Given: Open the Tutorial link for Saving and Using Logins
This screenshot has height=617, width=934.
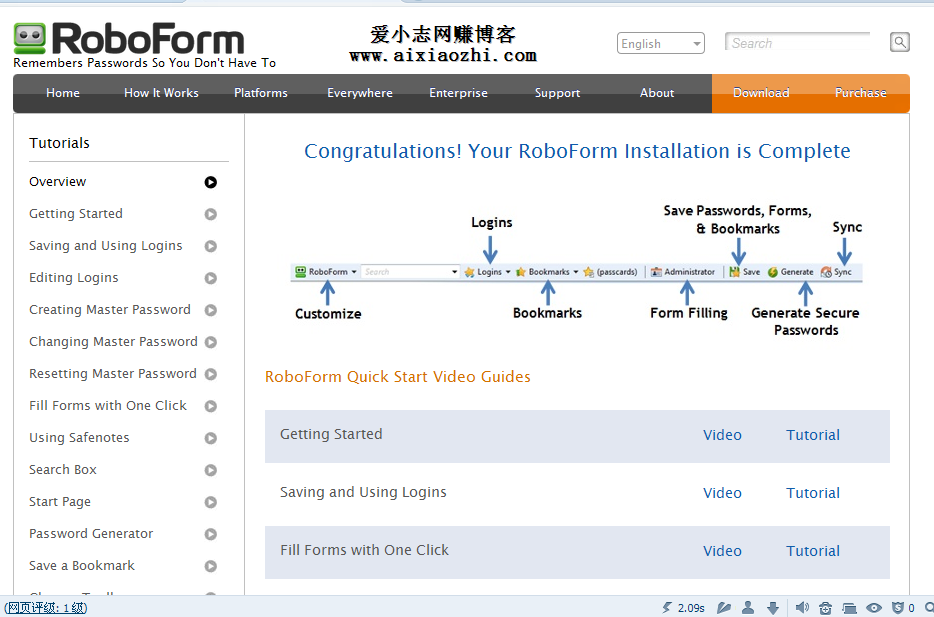Looking at the screenshot, I should point(812,493).
